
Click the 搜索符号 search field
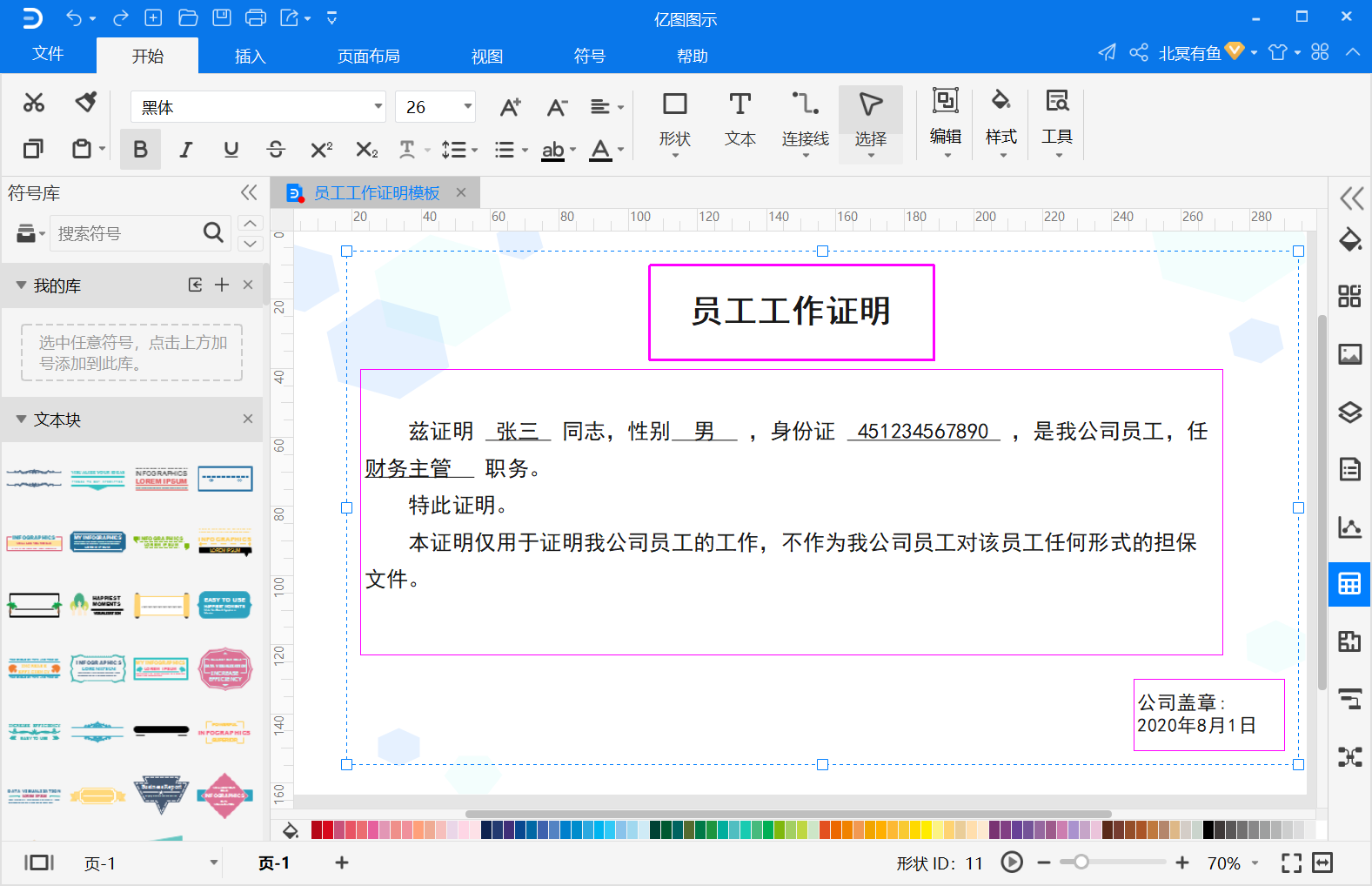pos(126,233)
